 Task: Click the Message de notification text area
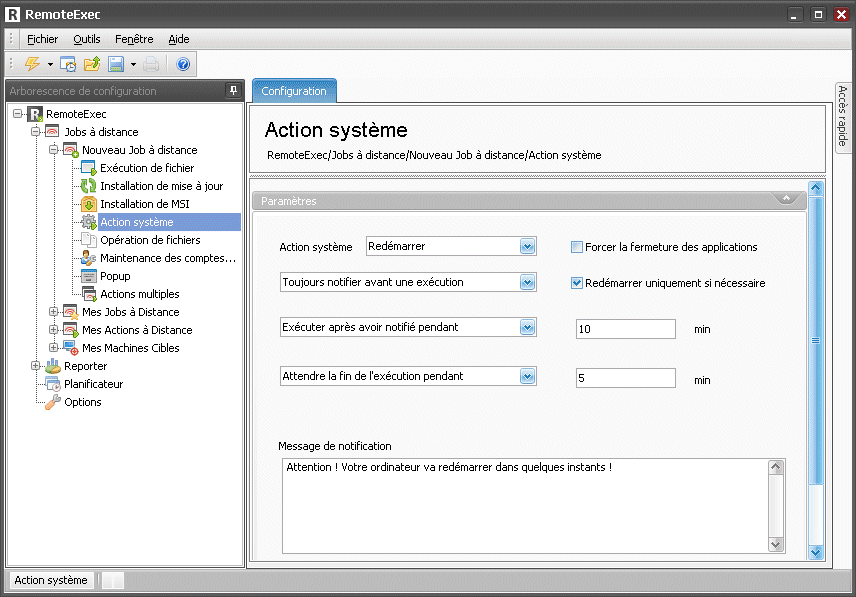[525, 506]
